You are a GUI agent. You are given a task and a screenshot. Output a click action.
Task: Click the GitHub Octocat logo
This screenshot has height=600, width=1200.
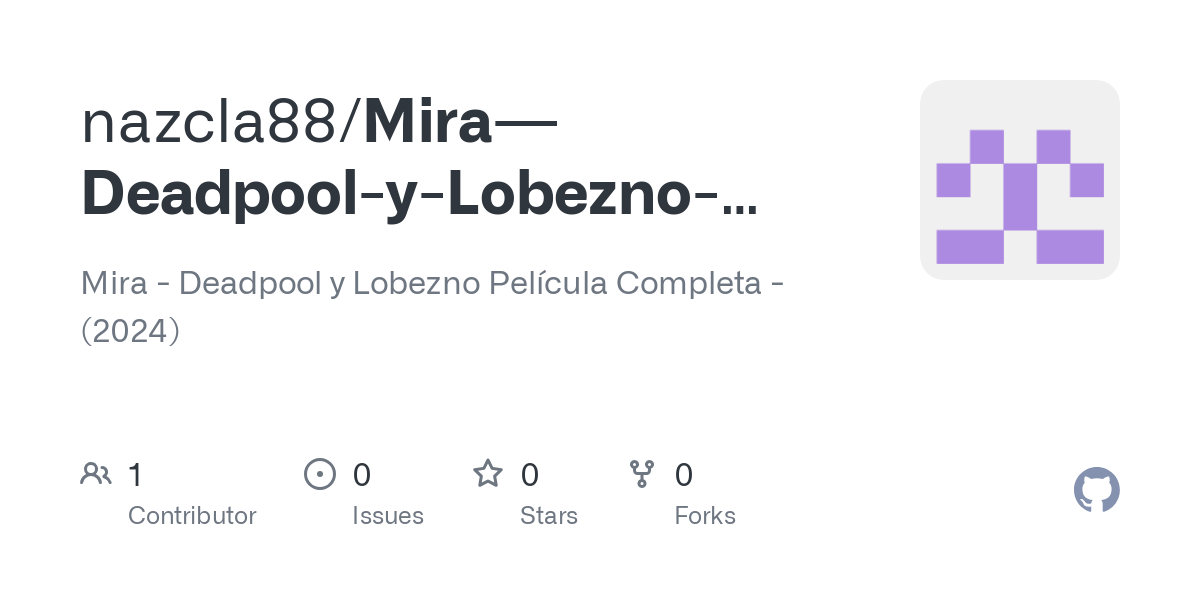[x=1096, y=490]
